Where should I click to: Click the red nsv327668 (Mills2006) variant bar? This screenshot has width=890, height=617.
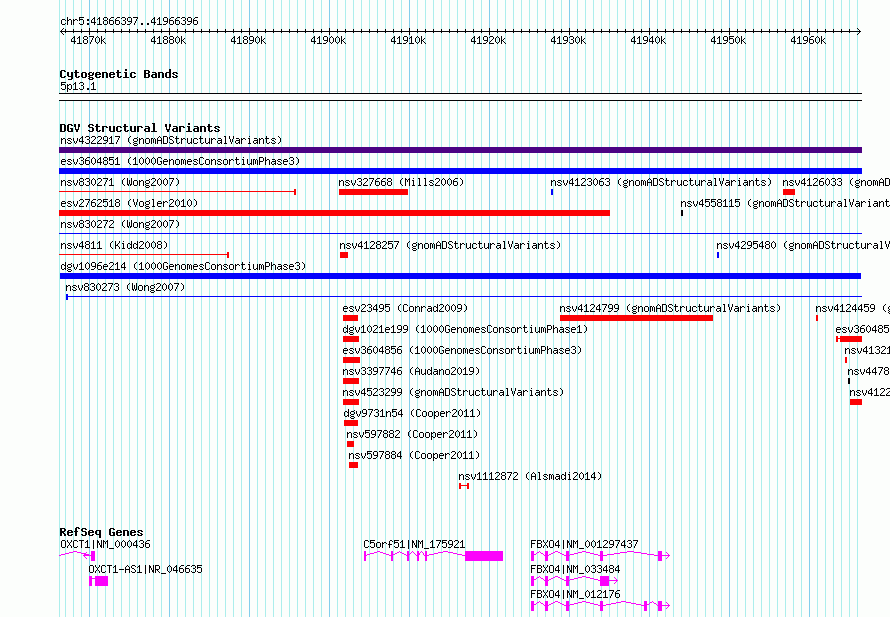pos(373,192)
